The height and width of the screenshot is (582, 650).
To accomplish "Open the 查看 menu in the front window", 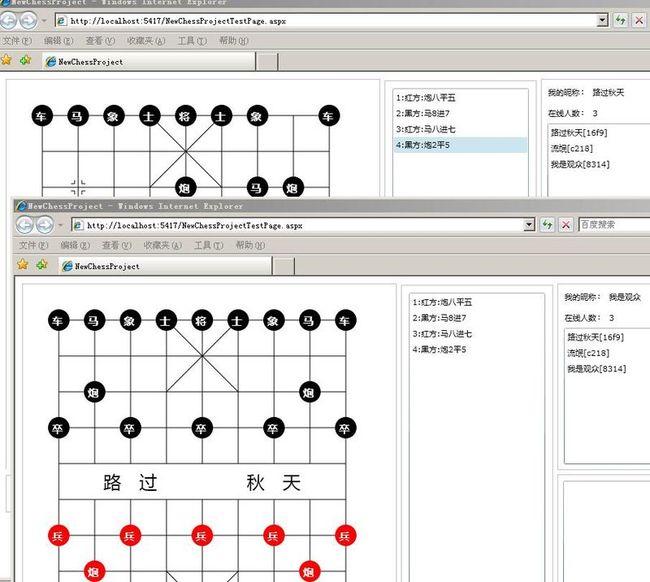I will [117, 245].
